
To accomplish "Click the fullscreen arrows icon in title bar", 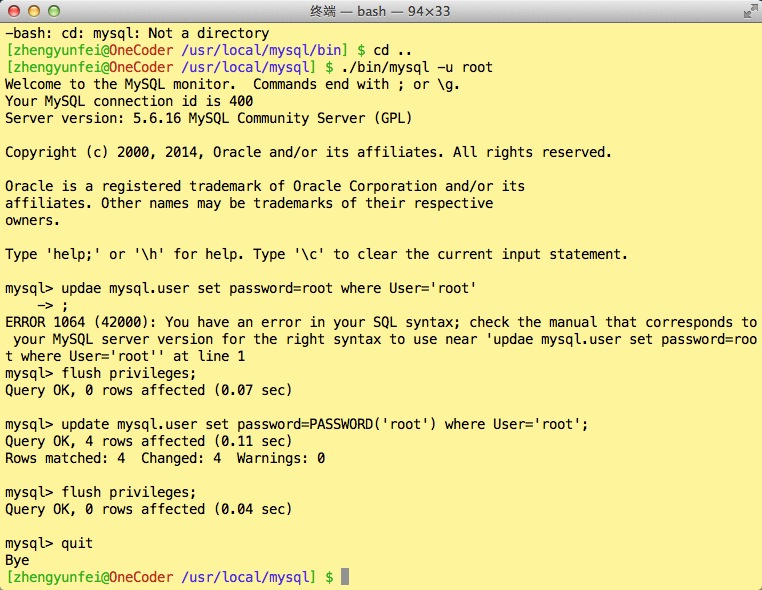I will (x=750, y=11).
